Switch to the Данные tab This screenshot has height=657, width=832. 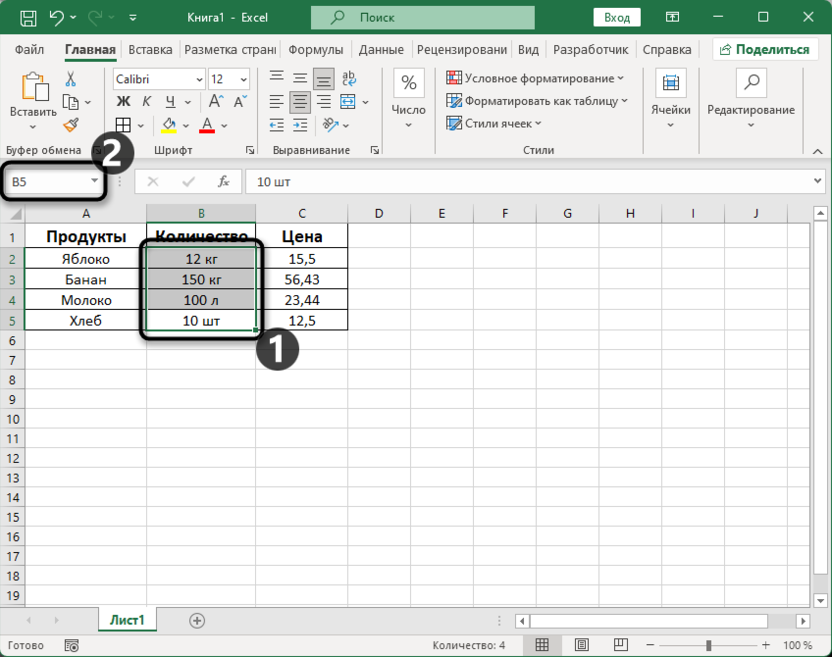[381, 50]
